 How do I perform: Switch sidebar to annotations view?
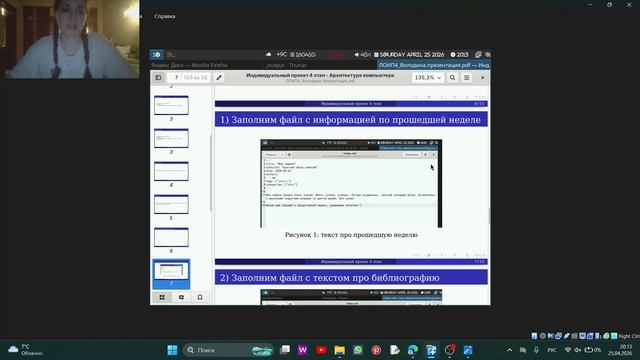point(181,297)
